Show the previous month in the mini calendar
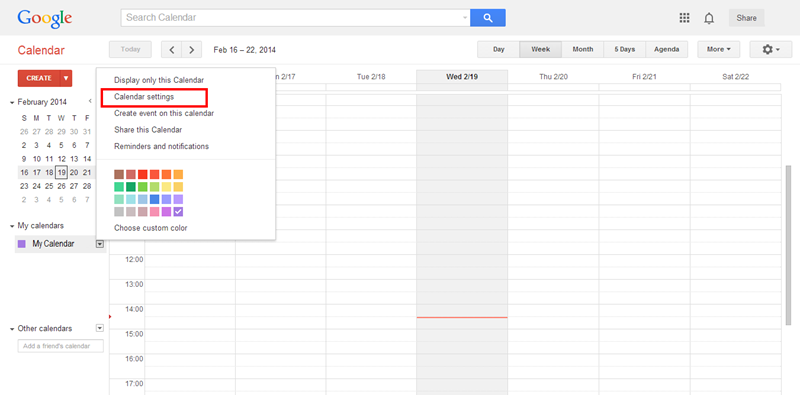 pos(90,102)
